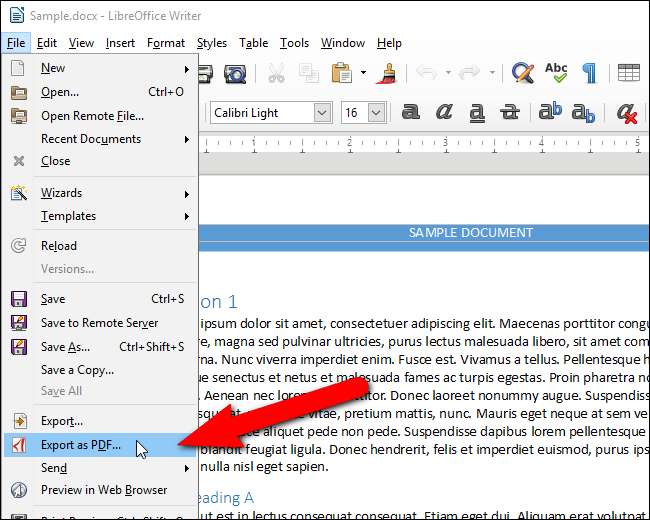Run the Spelling check (Abc) icon
The height and width of the screenshot is (520, 650).
click(x=556, y=73)
